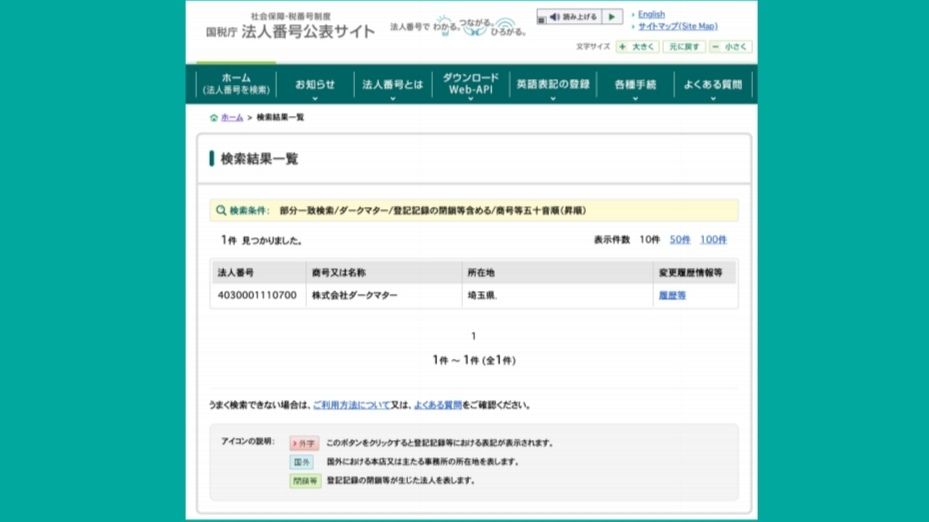This screenshot has width=929, height=522.
Task: Decrease text size with 小さく button
Action: (x=730, y=47)
